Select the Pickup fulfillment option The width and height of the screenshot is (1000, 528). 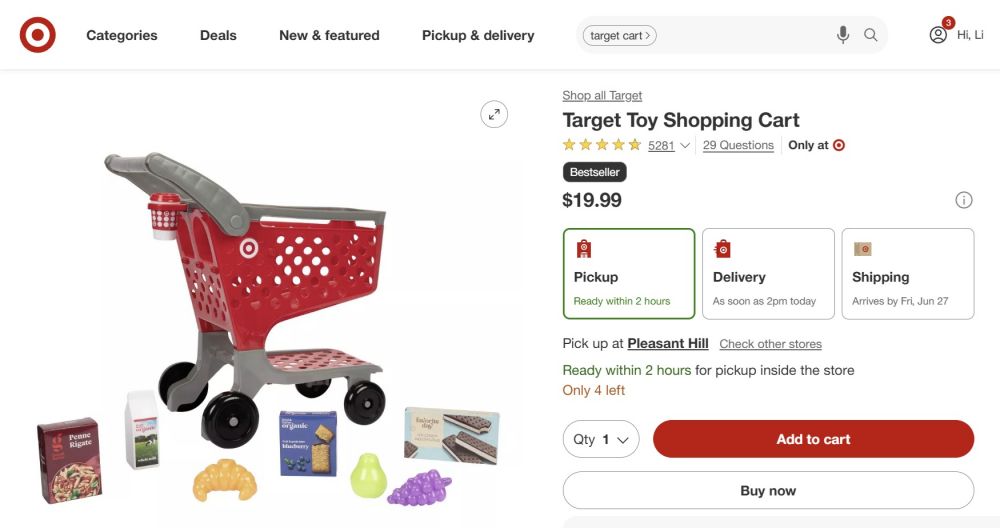(x=629, y=274)
